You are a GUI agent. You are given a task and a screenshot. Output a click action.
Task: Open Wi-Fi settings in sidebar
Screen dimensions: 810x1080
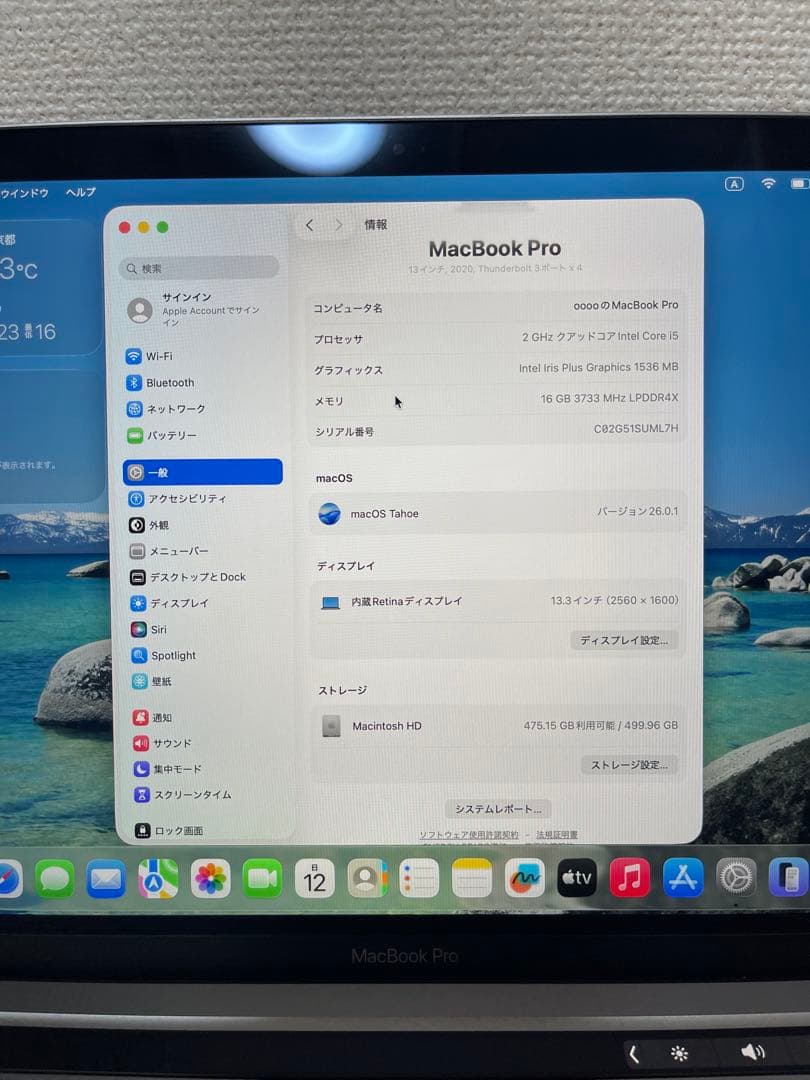coord(149,356)
